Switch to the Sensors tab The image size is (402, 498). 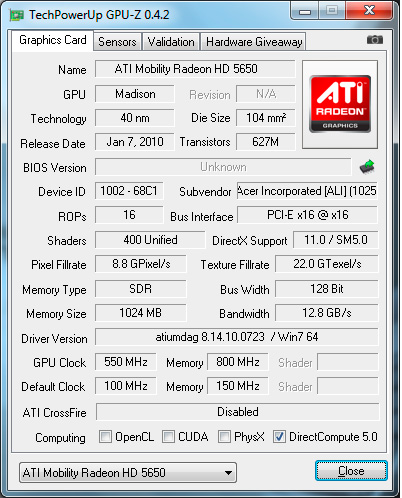pyautogui.click(x=117, y=42)
